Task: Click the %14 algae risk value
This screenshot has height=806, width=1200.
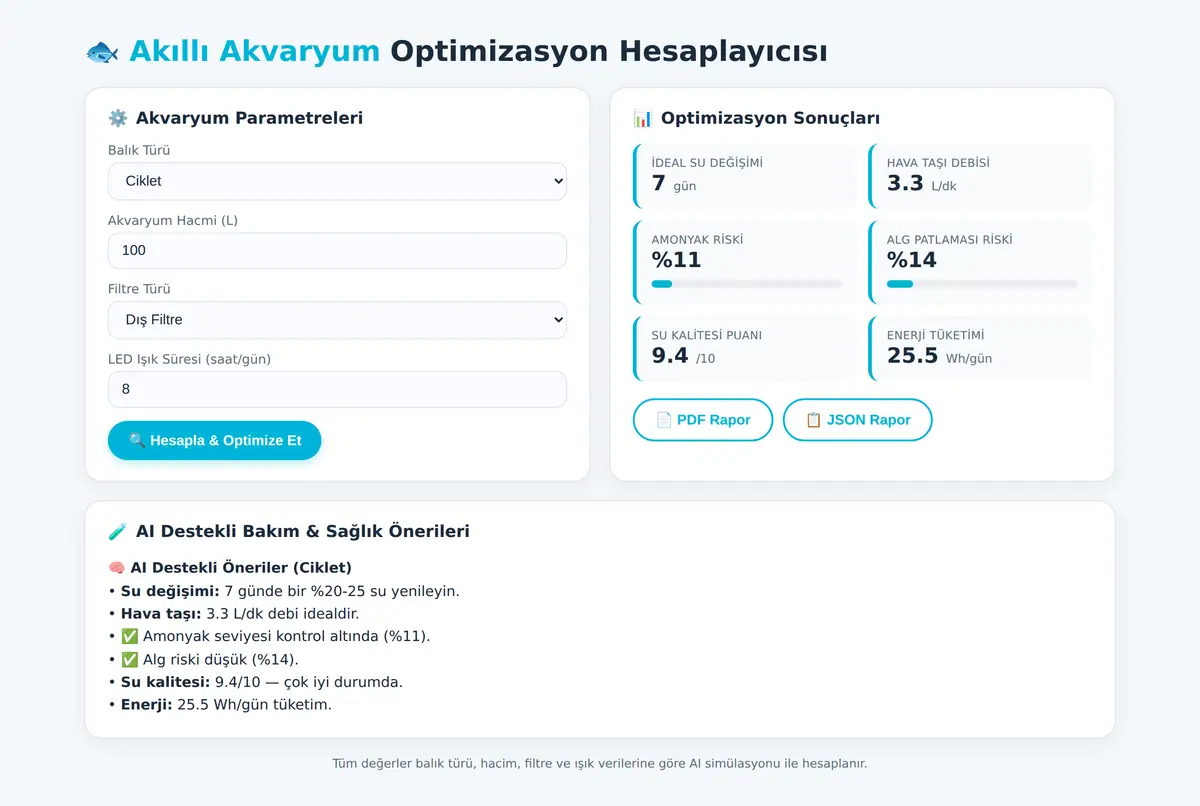Action: (912, 260)
